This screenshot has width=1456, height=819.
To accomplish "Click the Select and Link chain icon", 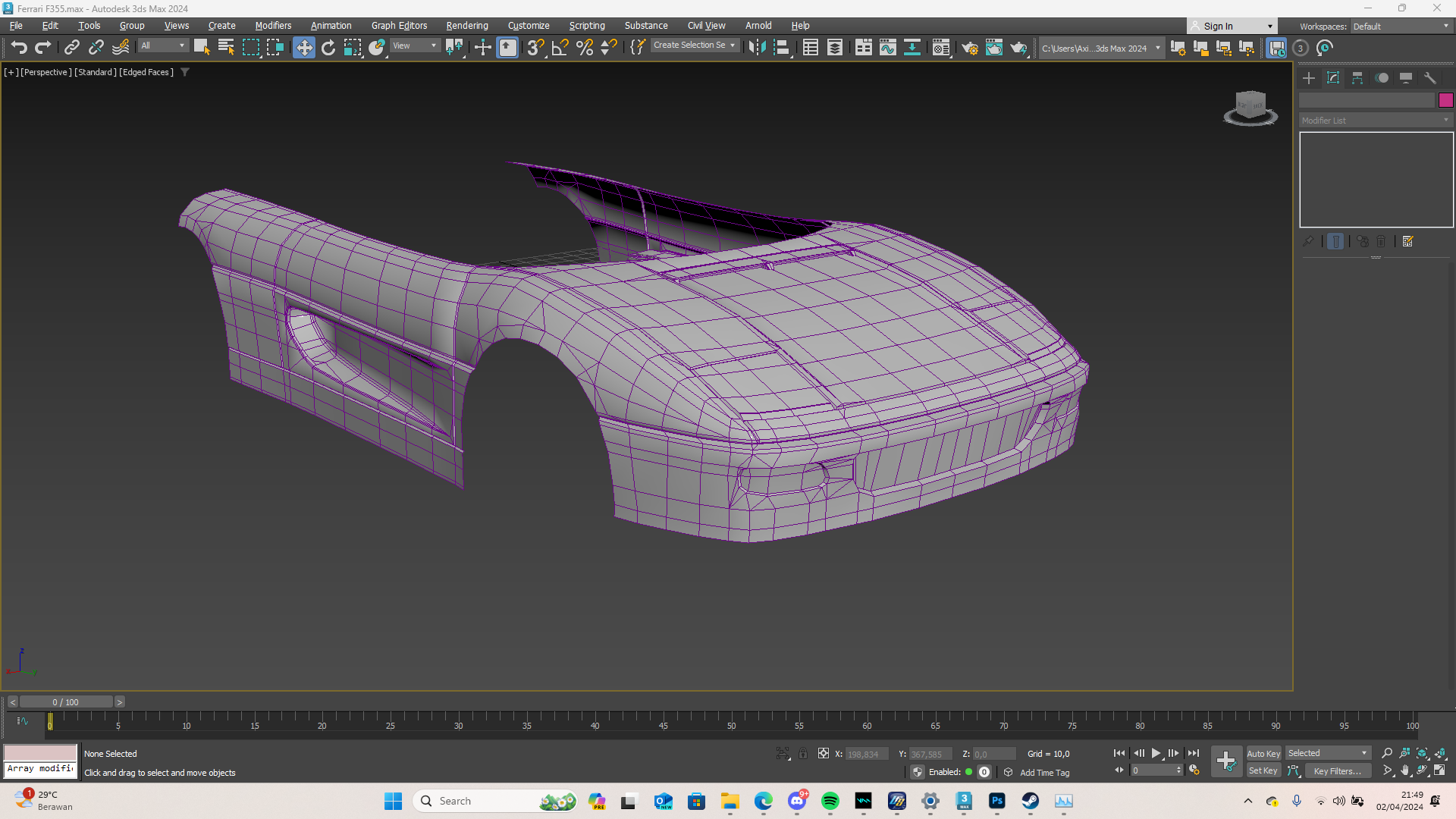I will [71, 48].
